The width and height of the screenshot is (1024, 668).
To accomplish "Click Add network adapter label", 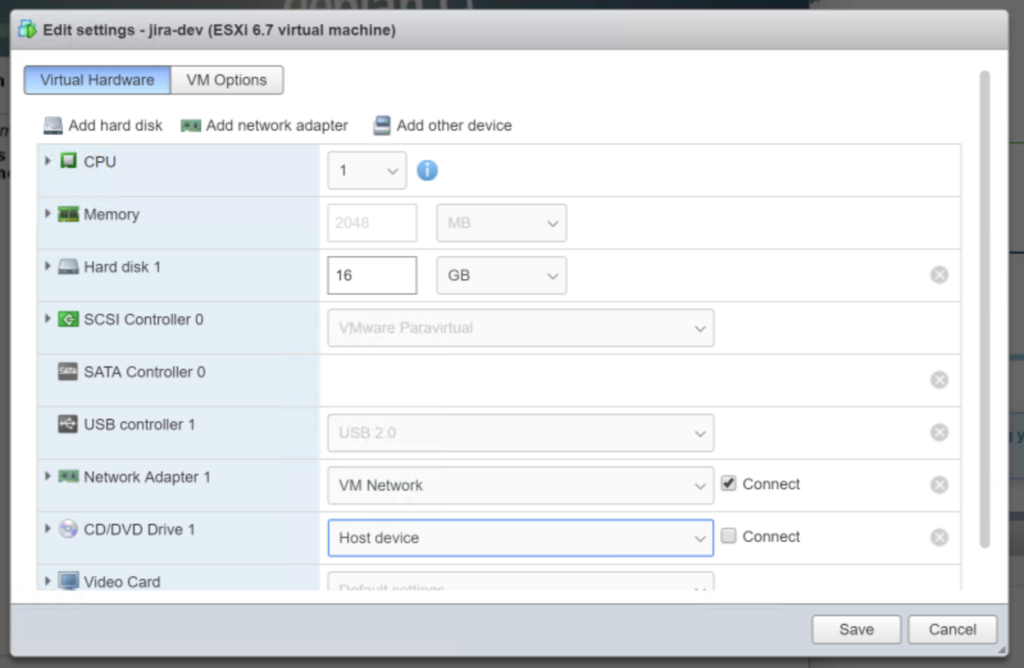I will (277, 125).
